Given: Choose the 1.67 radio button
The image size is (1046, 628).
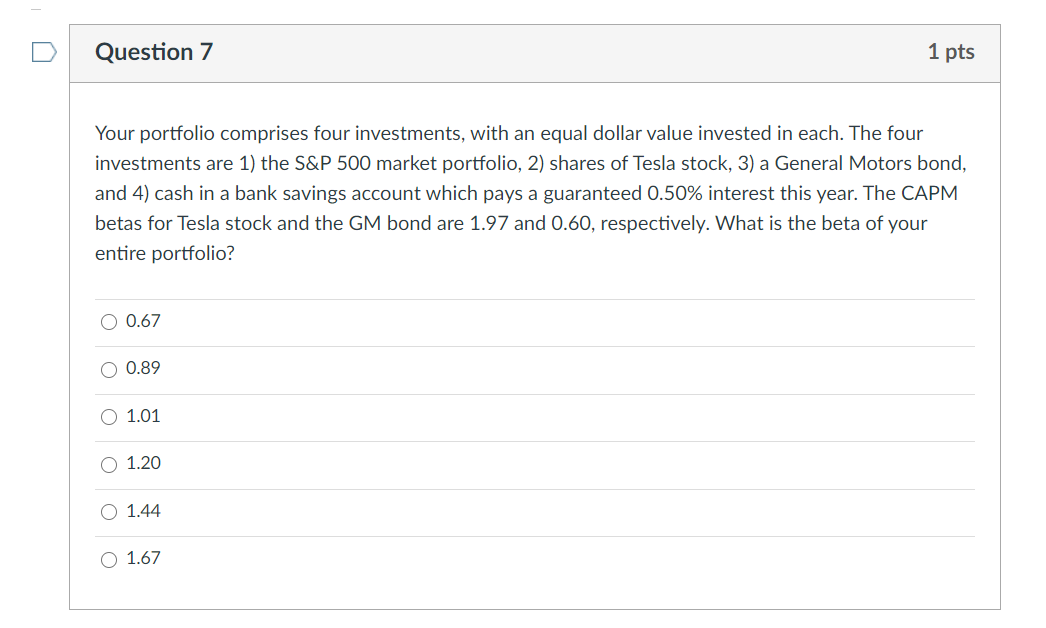Looking at the screenshot, I should coord(109,559).
